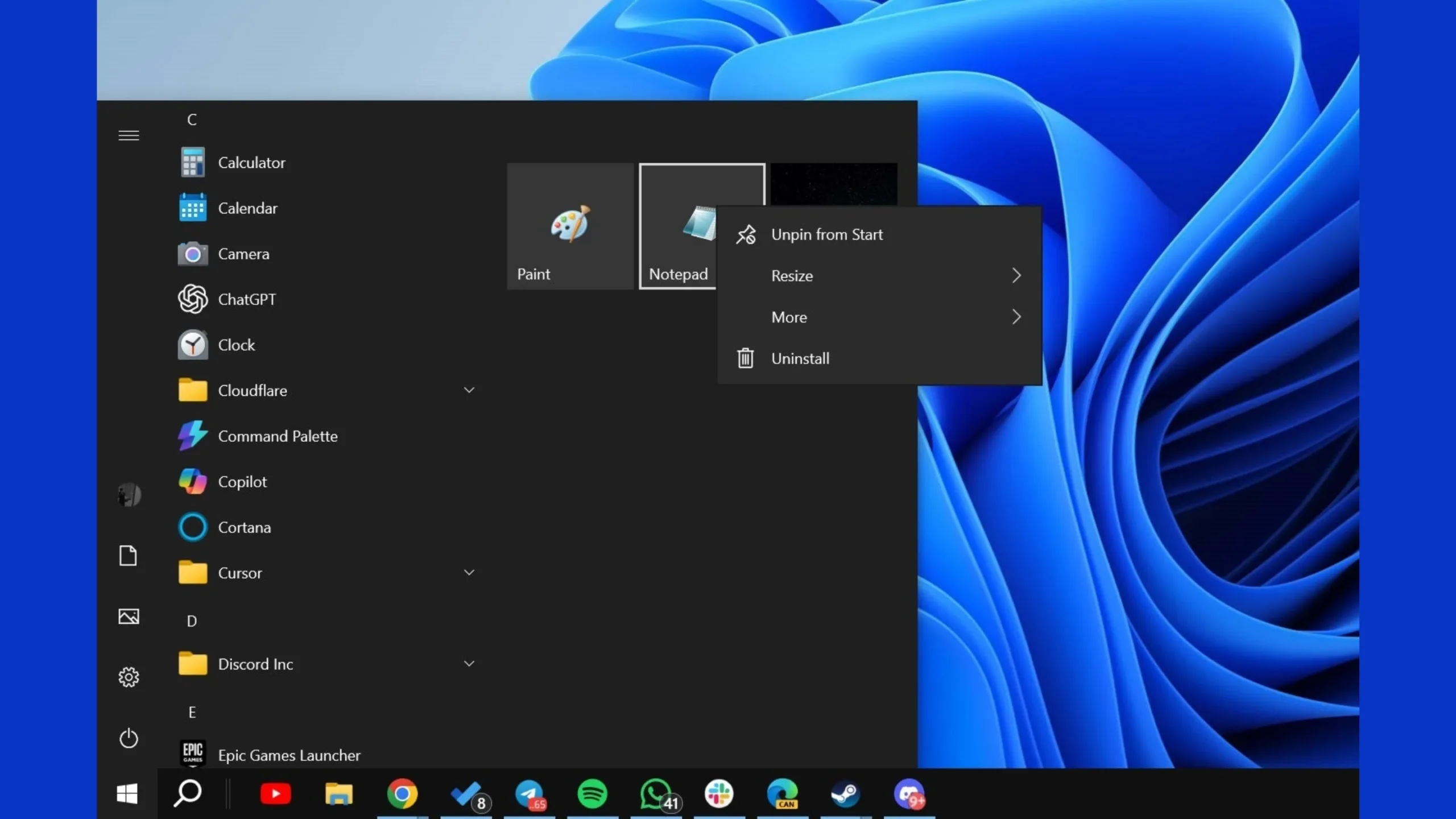The width and height of the screenshot is (1456, 819).
Task: Launch Command Palette
Action: [327, 436]
